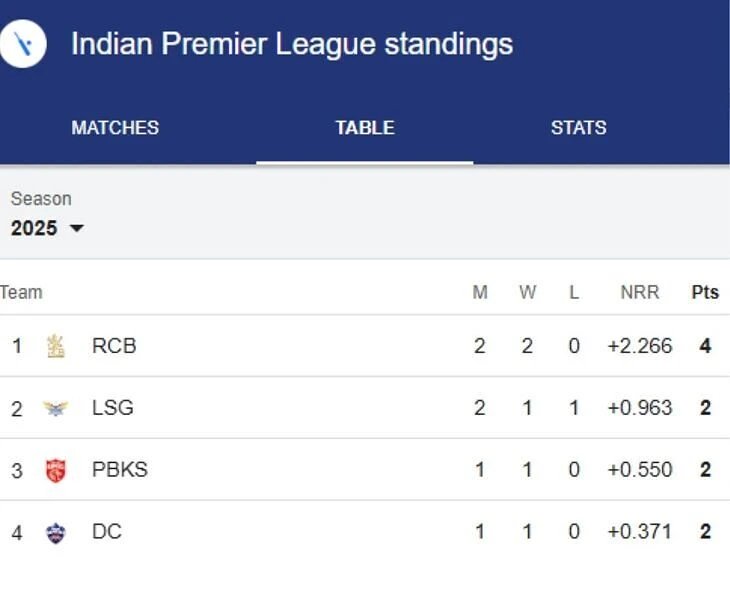The height and width of the screenshot is (591, 730).
Task: Click the cricket bat league icon
Action: click(22, 44)
